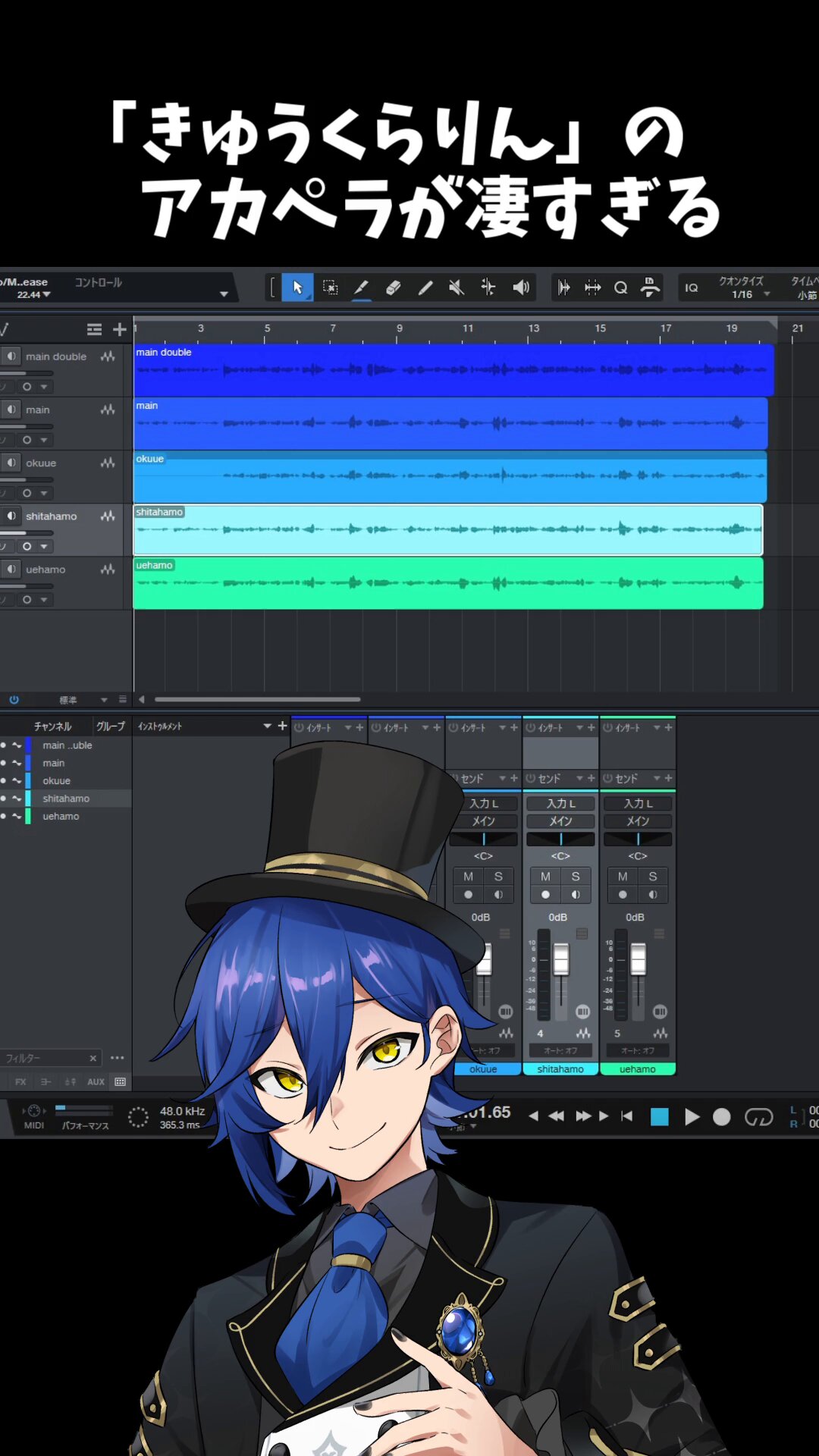Activate the Mute tool
The width and height of the screenshot is (819, 1456).
coord(457,287)
